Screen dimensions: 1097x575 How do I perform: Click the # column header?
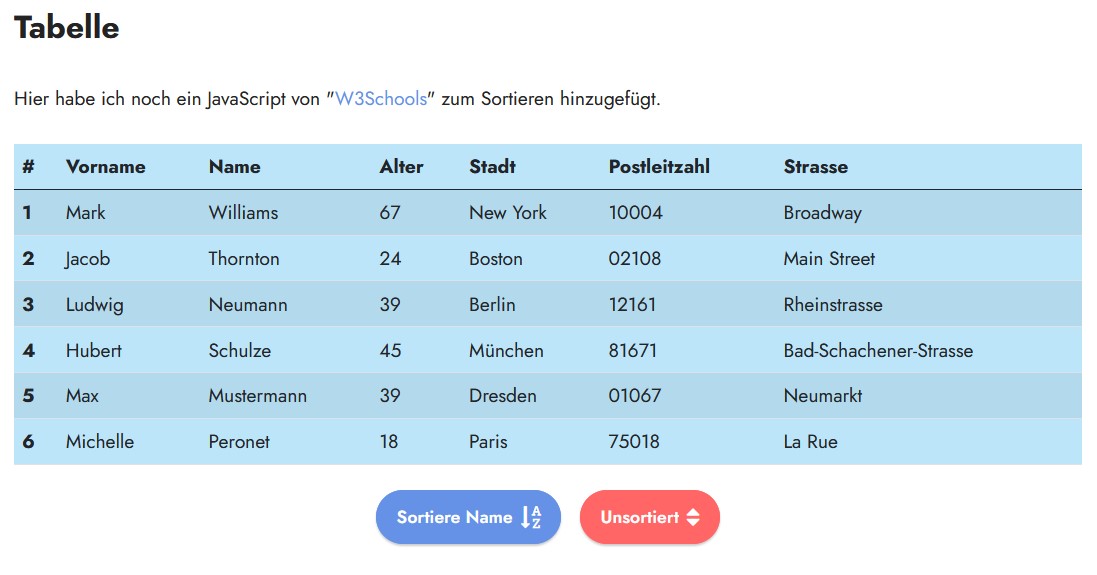point(28,167)
